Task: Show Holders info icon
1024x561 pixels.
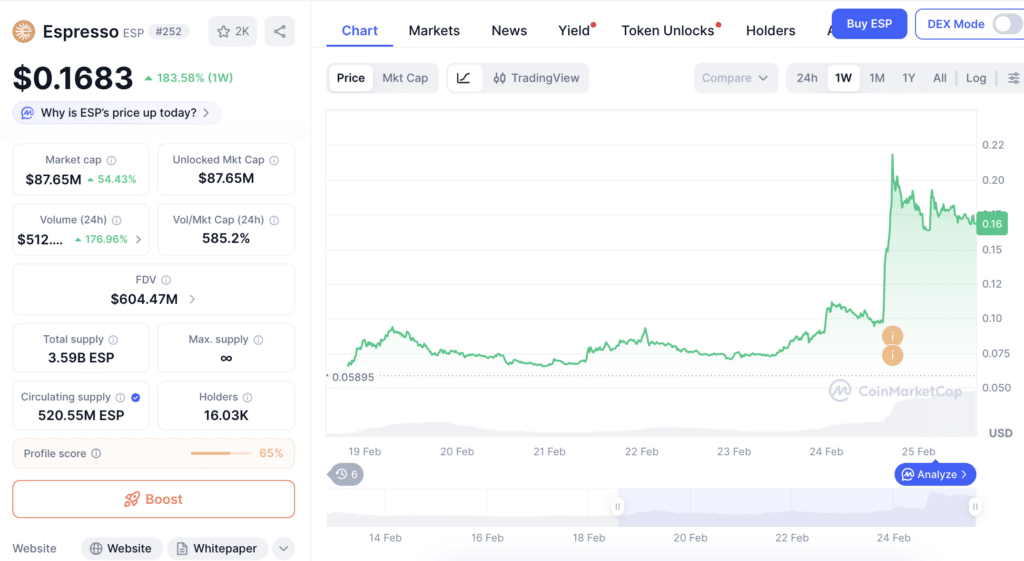Action: (248, 397)
